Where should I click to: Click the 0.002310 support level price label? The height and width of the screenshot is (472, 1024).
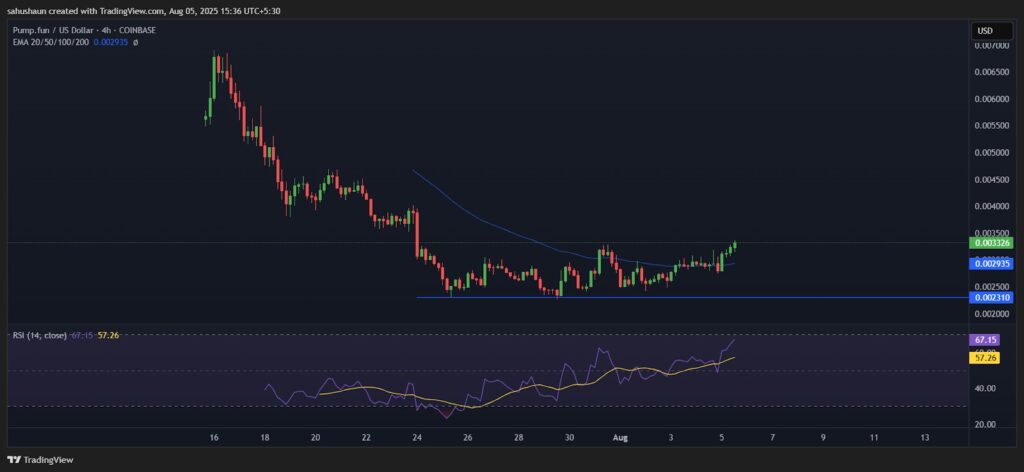990,297
